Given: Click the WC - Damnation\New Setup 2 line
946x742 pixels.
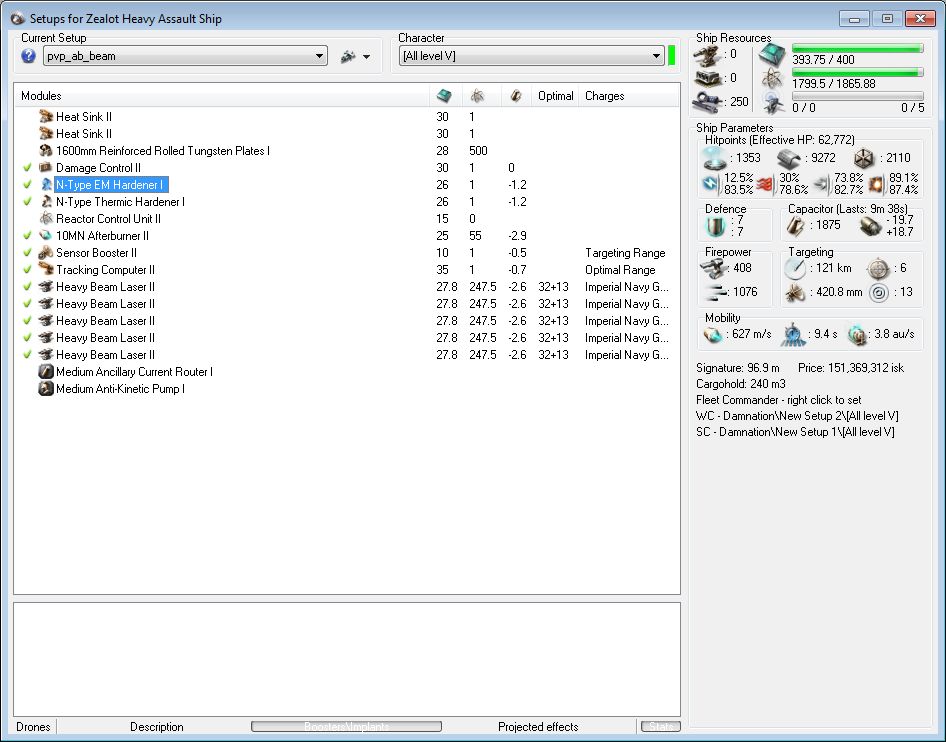Looking at the screenshot, I should click(x=797, y=416).
